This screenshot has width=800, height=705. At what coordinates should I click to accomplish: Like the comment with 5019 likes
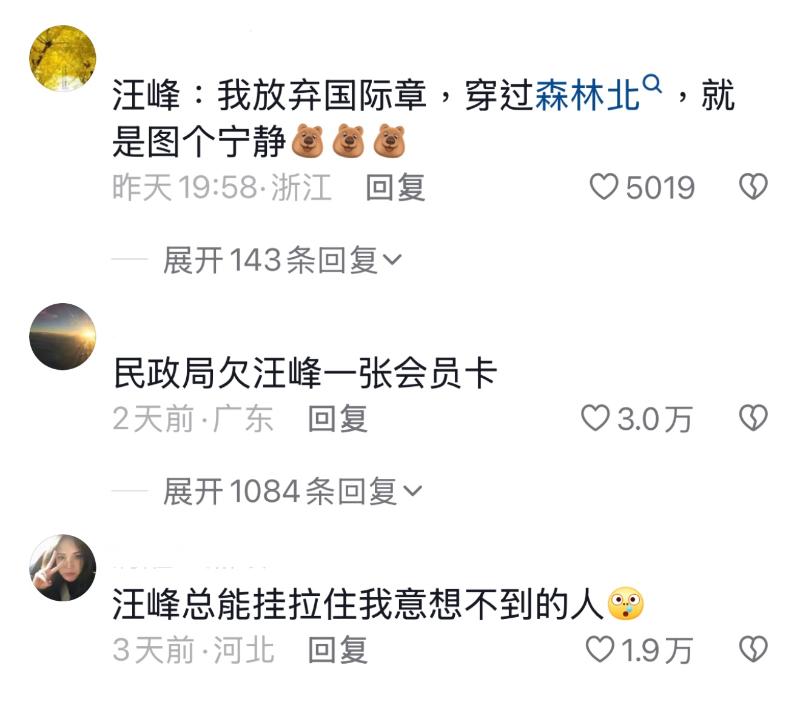[604, 187]
